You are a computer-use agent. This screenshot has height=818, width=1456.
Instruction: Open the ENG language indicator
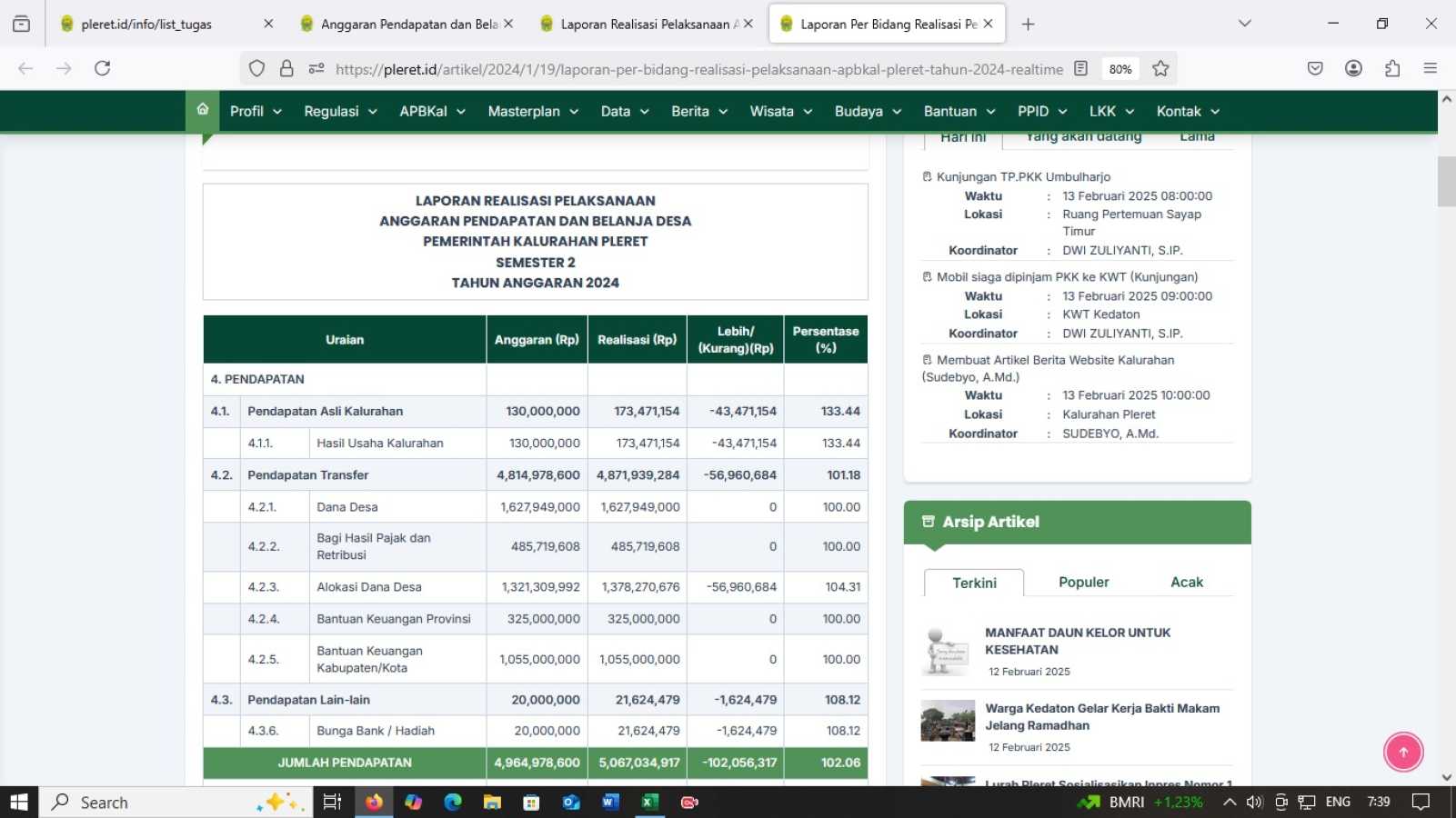click(1338, 802)
